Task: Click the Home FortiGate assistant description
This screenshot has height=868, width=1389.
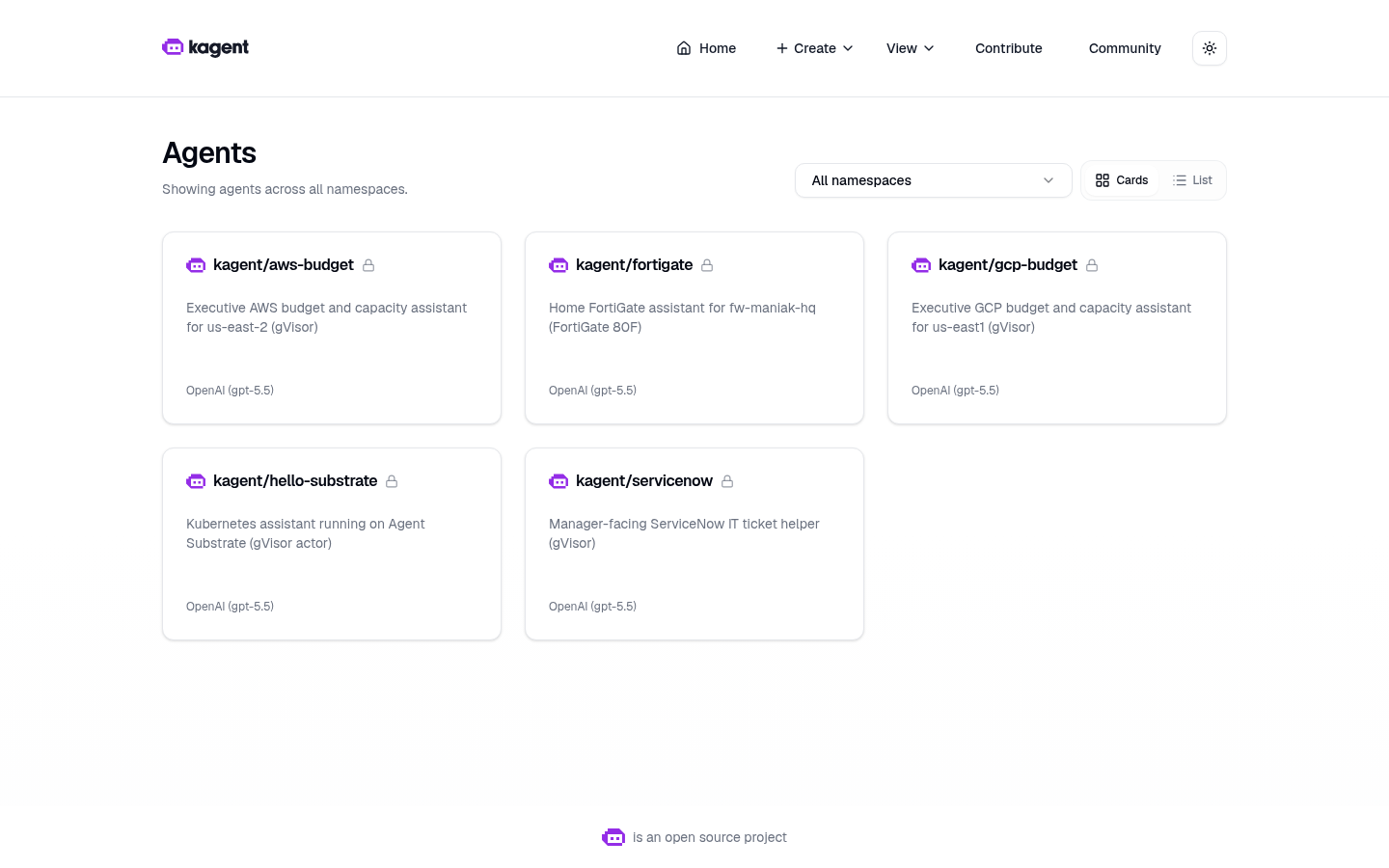Action: (682, 317)
